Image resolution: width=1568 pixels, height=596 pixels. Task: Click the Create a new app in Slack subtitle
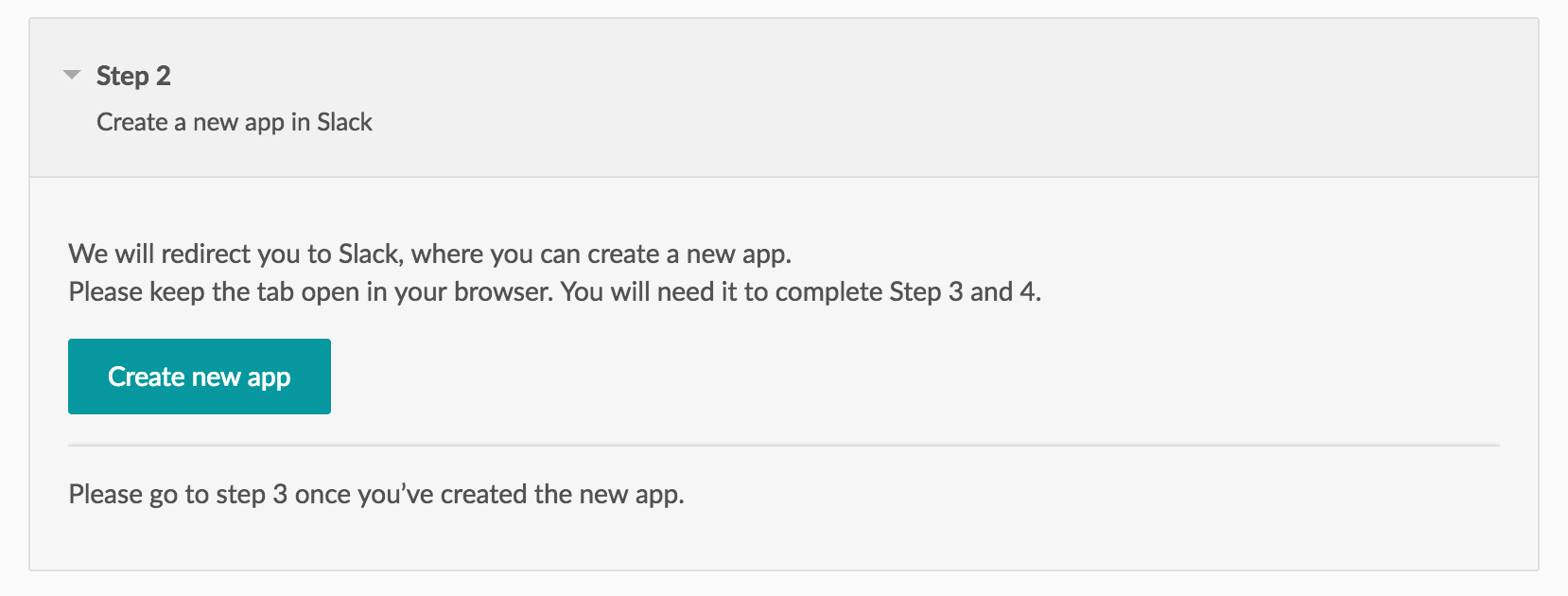234,122
